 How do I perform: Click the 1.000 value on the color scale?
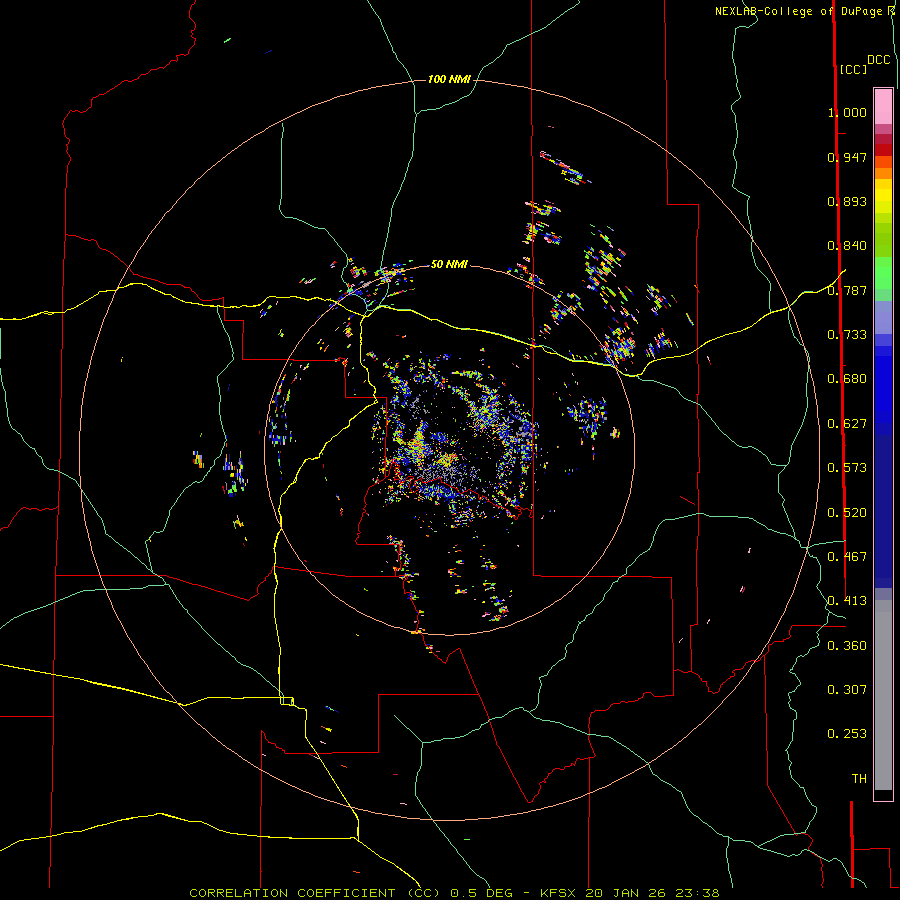[x=847, y=112]
